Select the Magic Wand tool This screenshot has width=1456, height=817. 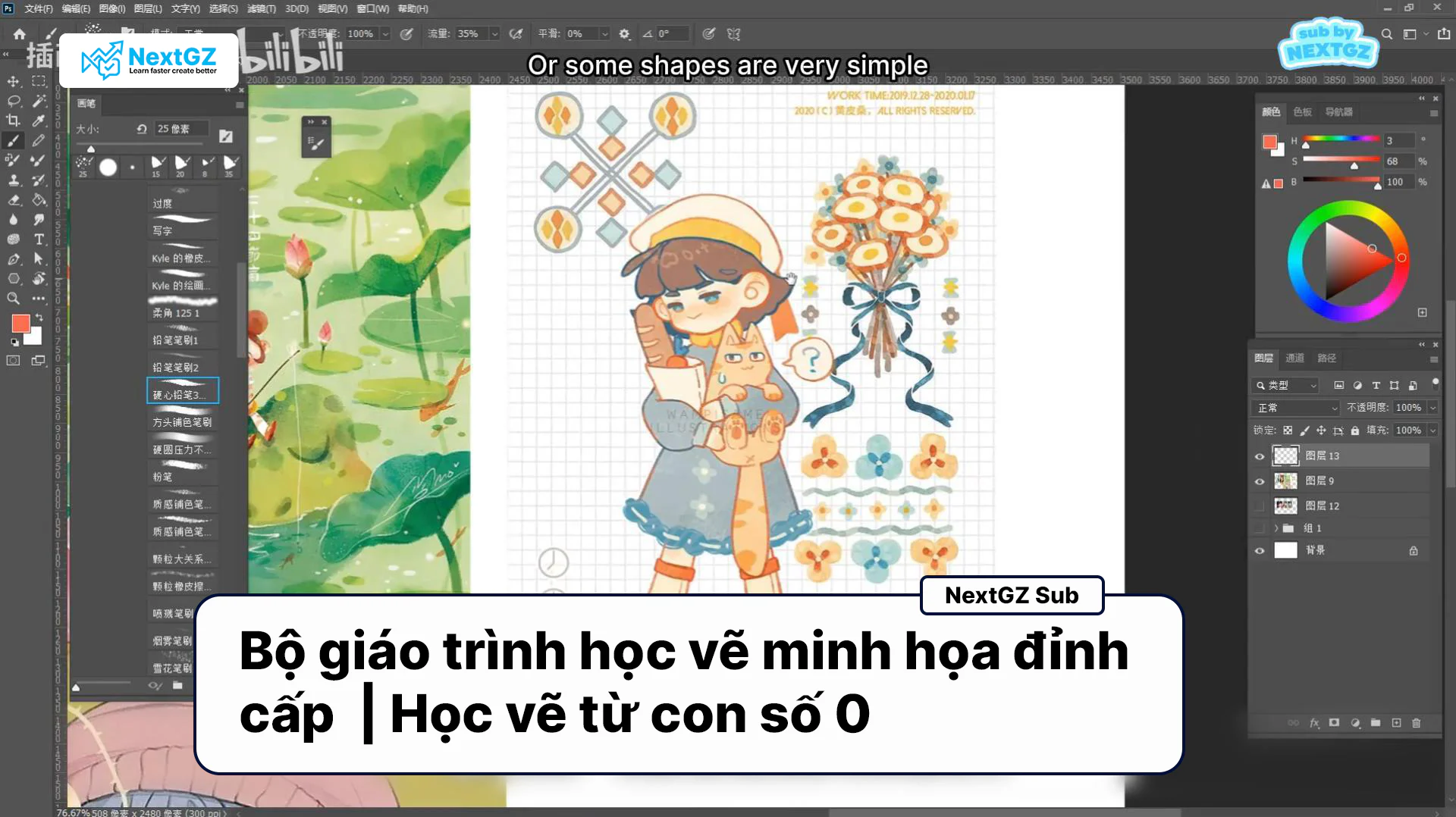(x=39, y=101)
